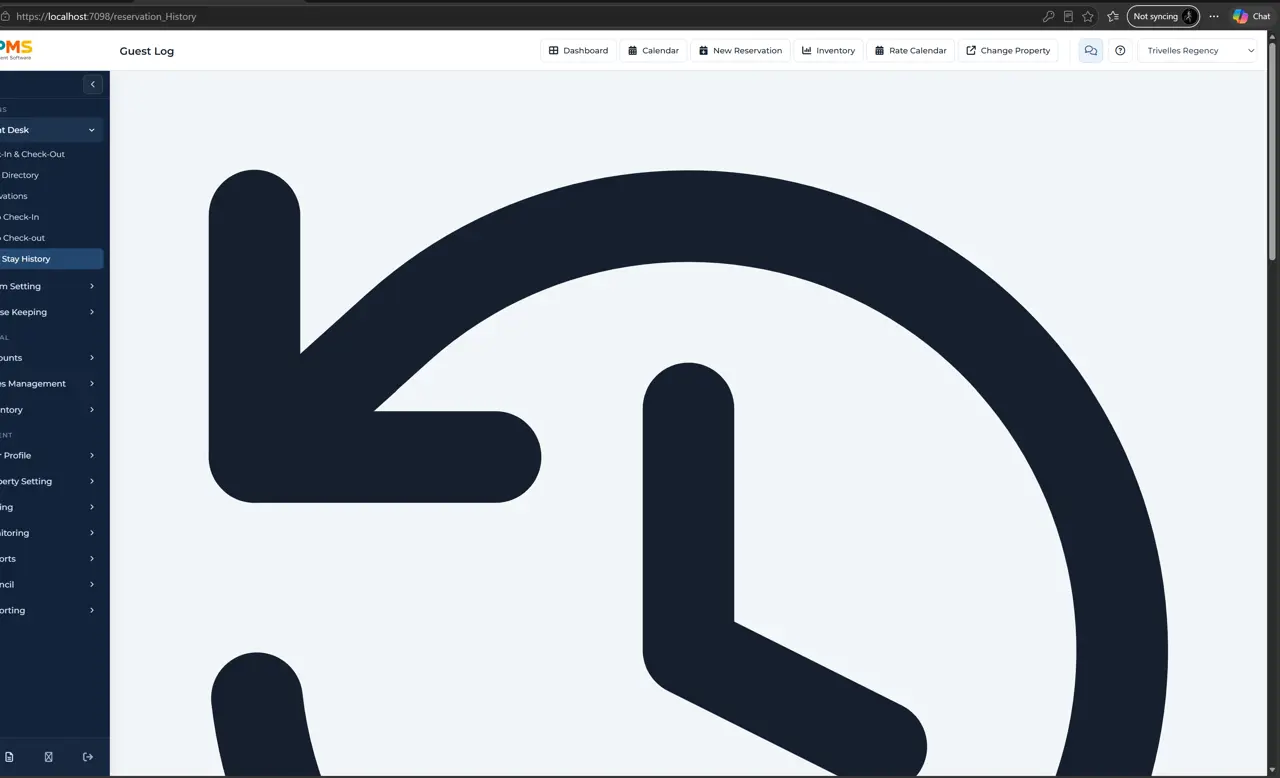Click the hourglass icon in sidebar footer

[48, 757]
